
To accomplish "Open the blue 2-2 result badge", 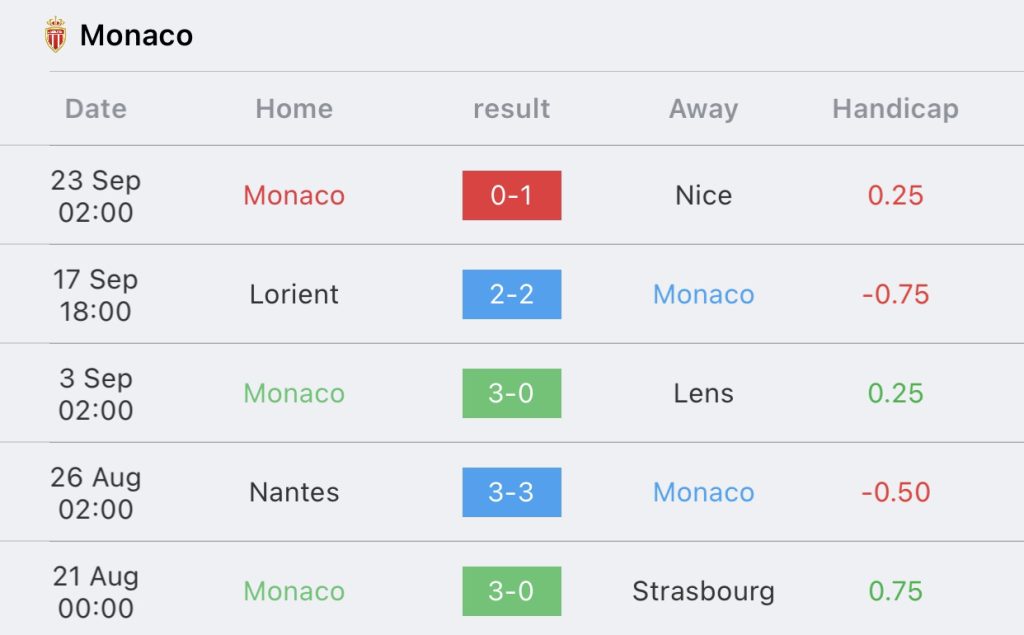I will tap(511, 294).
